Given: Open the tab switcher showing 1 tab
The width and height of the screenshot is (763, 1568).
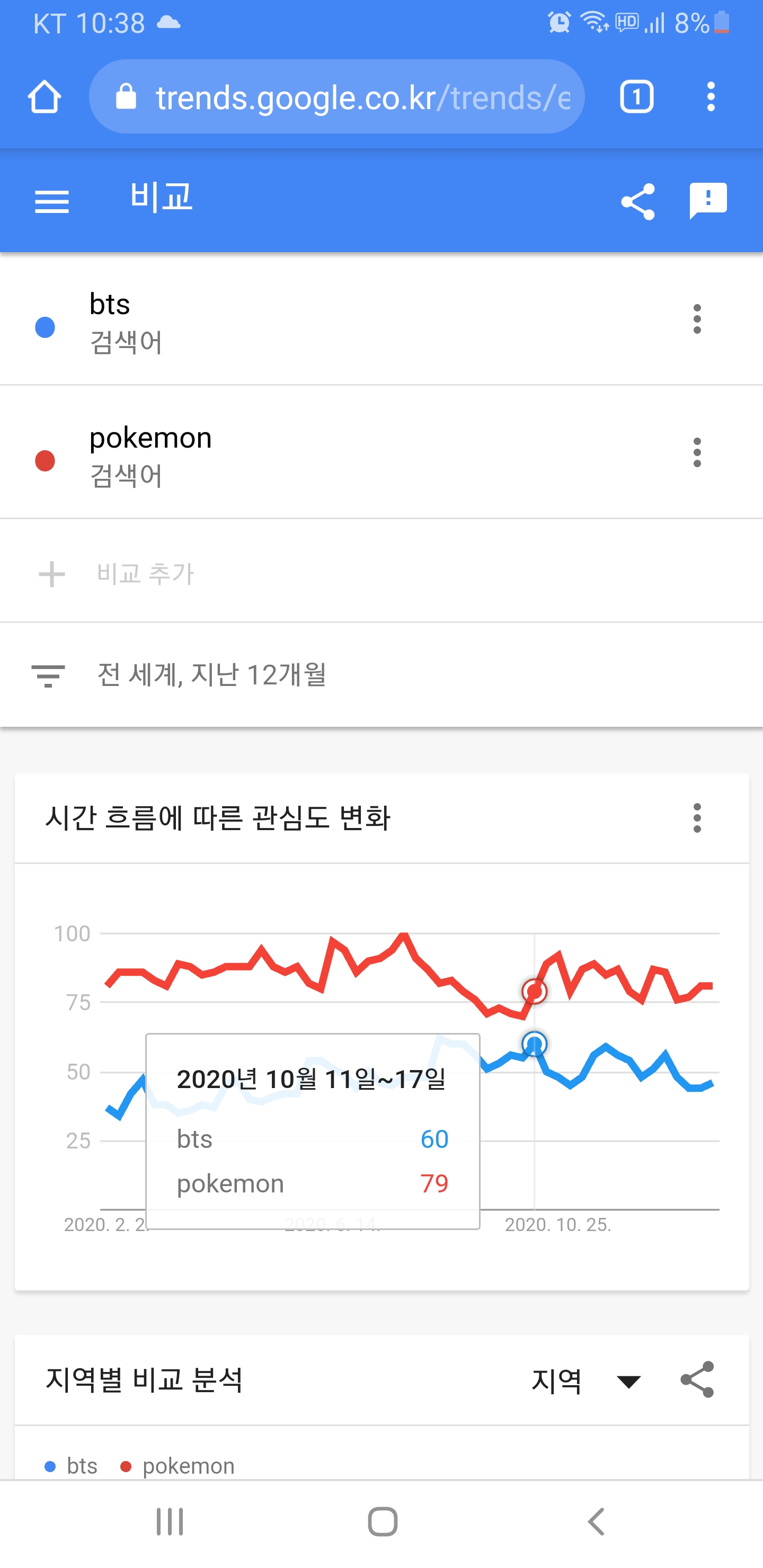Looking at the screenshot, I should point(636,97).
